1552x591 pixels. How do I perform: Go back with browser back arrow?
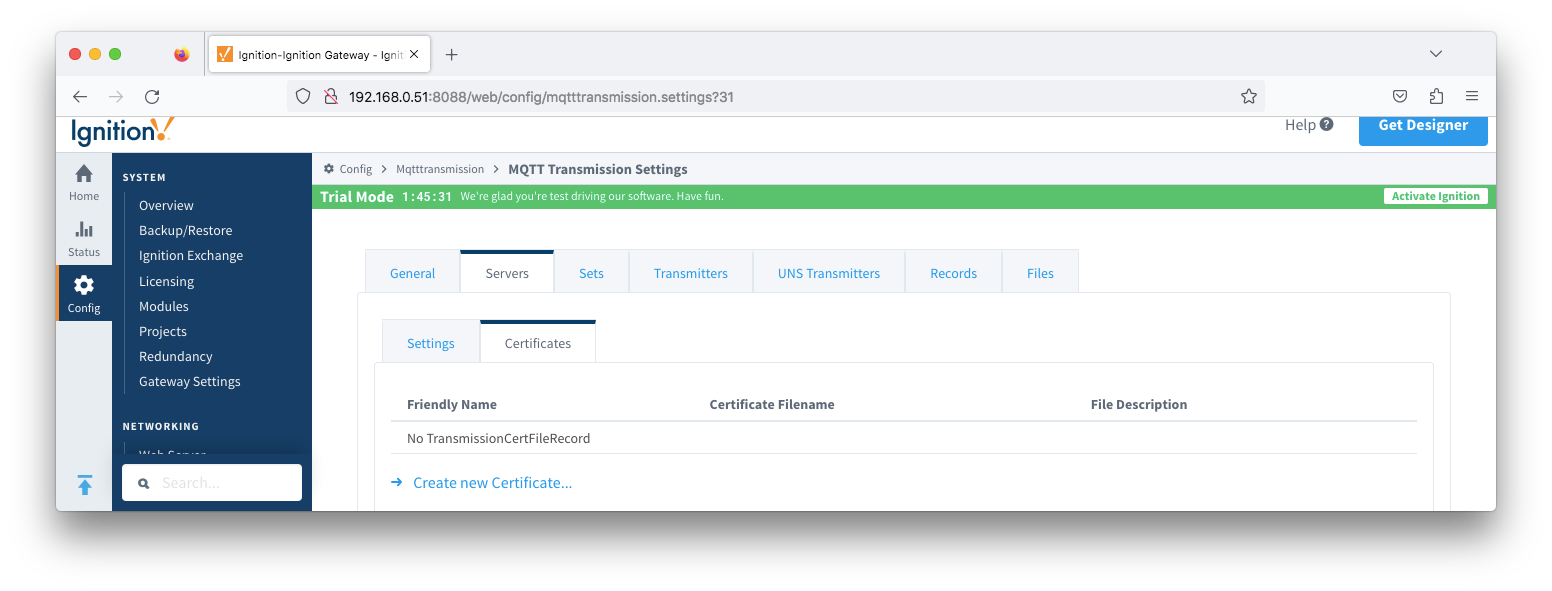pyautogui.click(x=80, y=97)
